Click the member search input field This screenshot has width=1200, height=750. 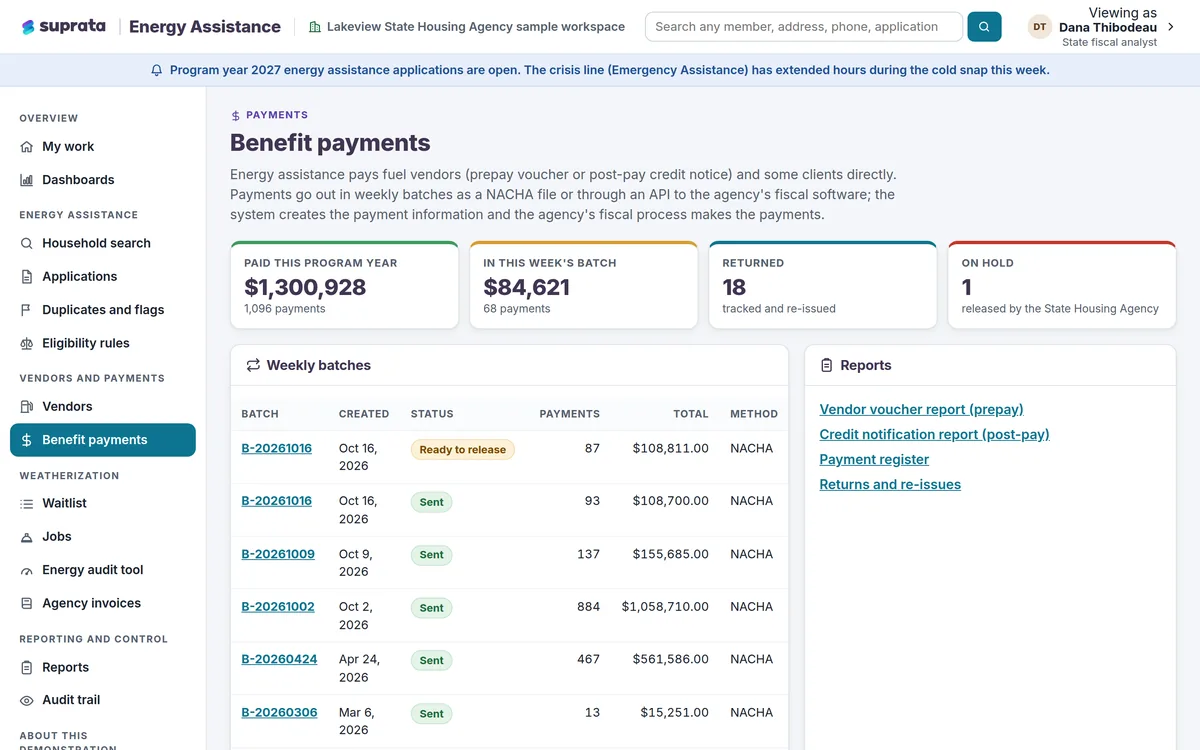tap(804, 27)
